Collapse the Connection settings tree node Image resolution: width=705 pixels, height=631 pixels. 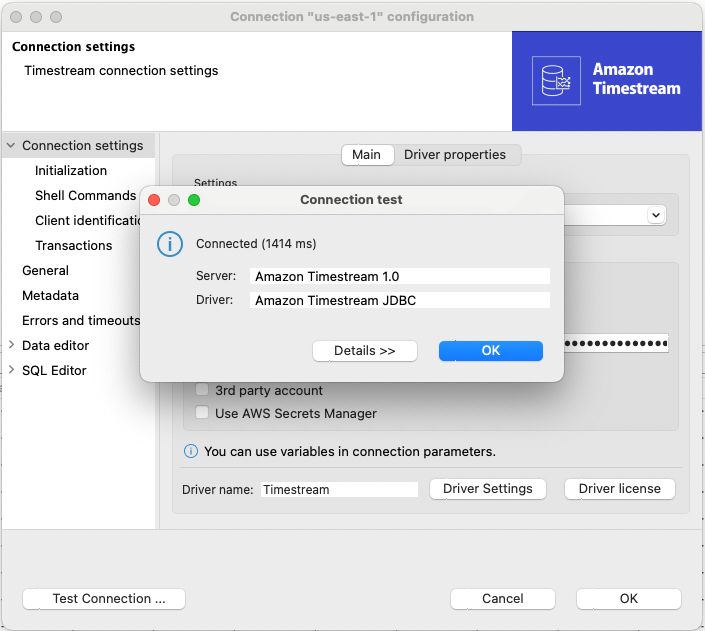point(11,146)
